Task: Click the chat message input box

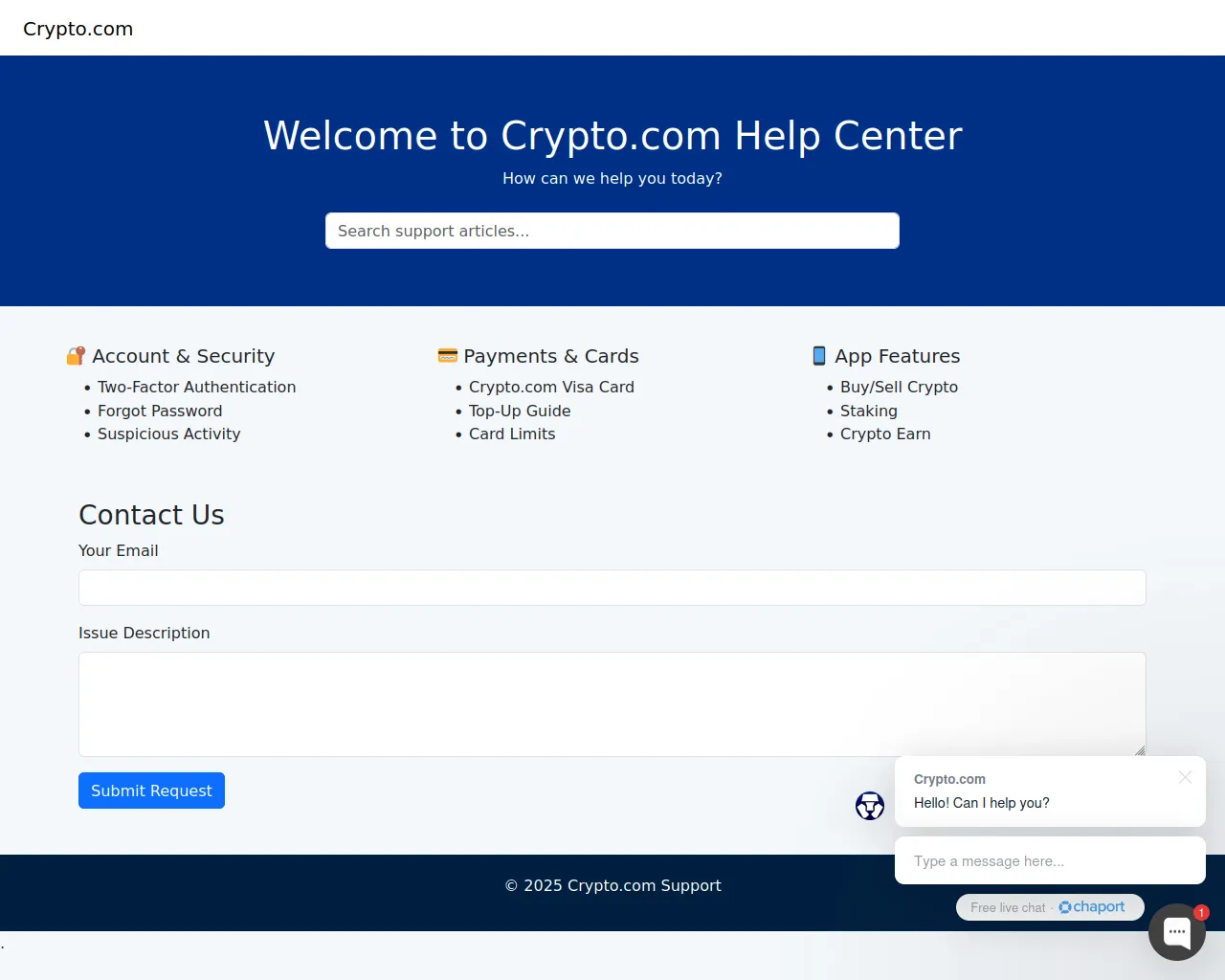Action: 1050,860
